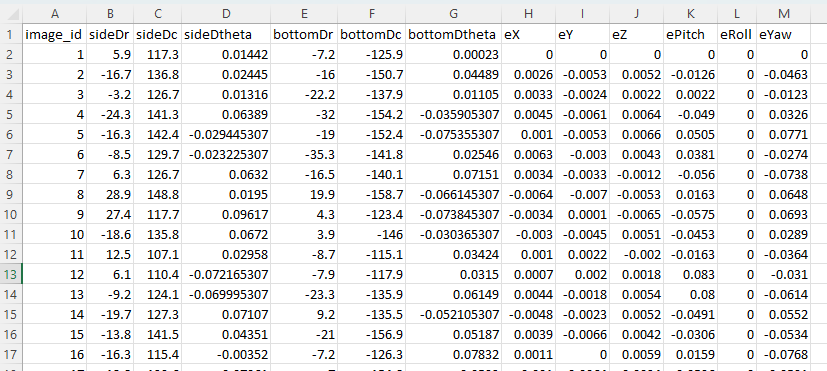This screenshot has width=827, height=371.
Task: Select cell with value -0.069995307
Action: (x=226, y=294)
